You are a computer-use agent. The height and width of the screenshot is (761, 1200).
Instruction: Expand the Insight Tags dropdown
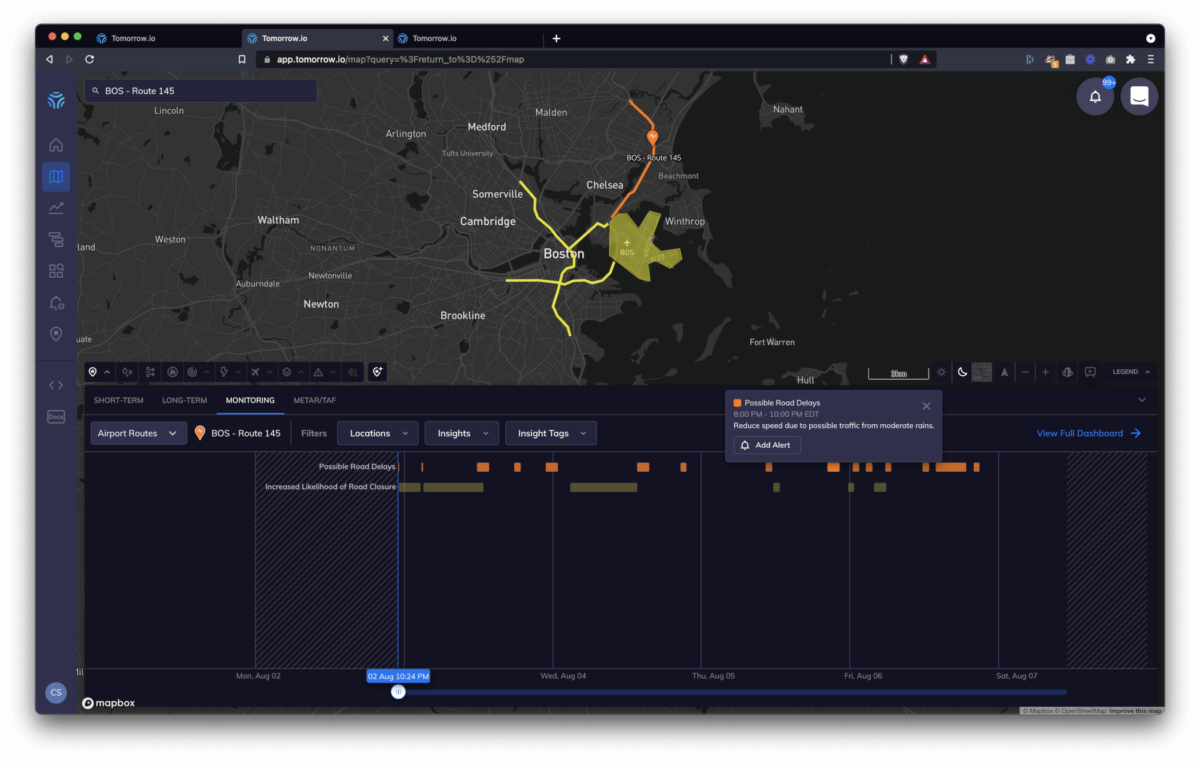[x=553, y=433]
